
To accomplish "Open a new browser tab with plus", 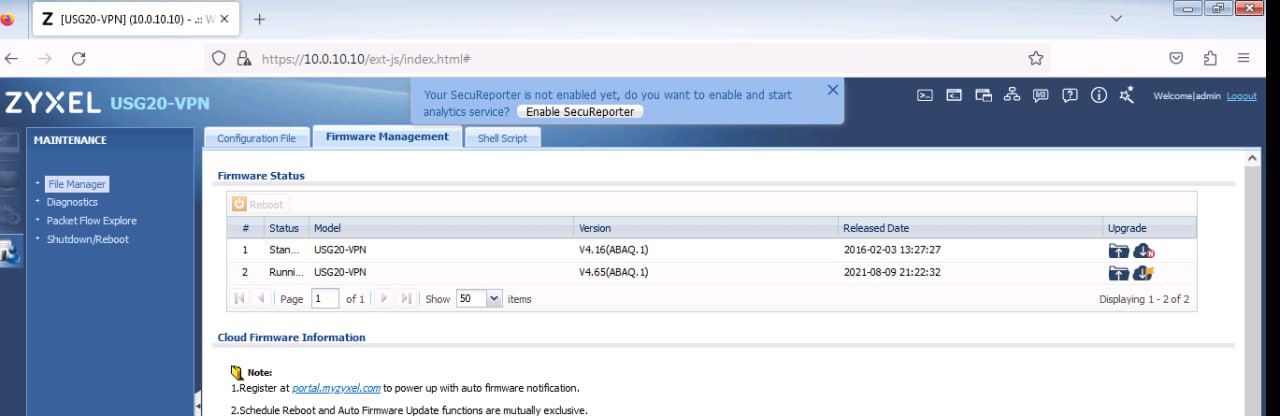I will coord(260,19).
